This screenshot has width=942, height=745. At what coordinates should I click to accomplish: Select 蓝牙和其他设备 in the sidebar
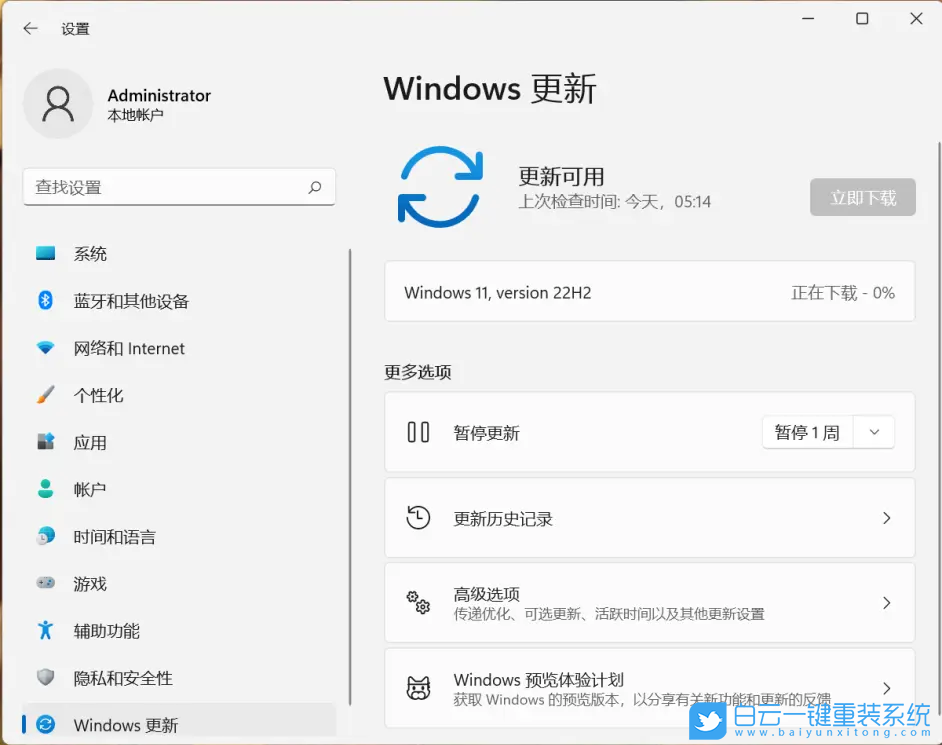coord(130,301)
